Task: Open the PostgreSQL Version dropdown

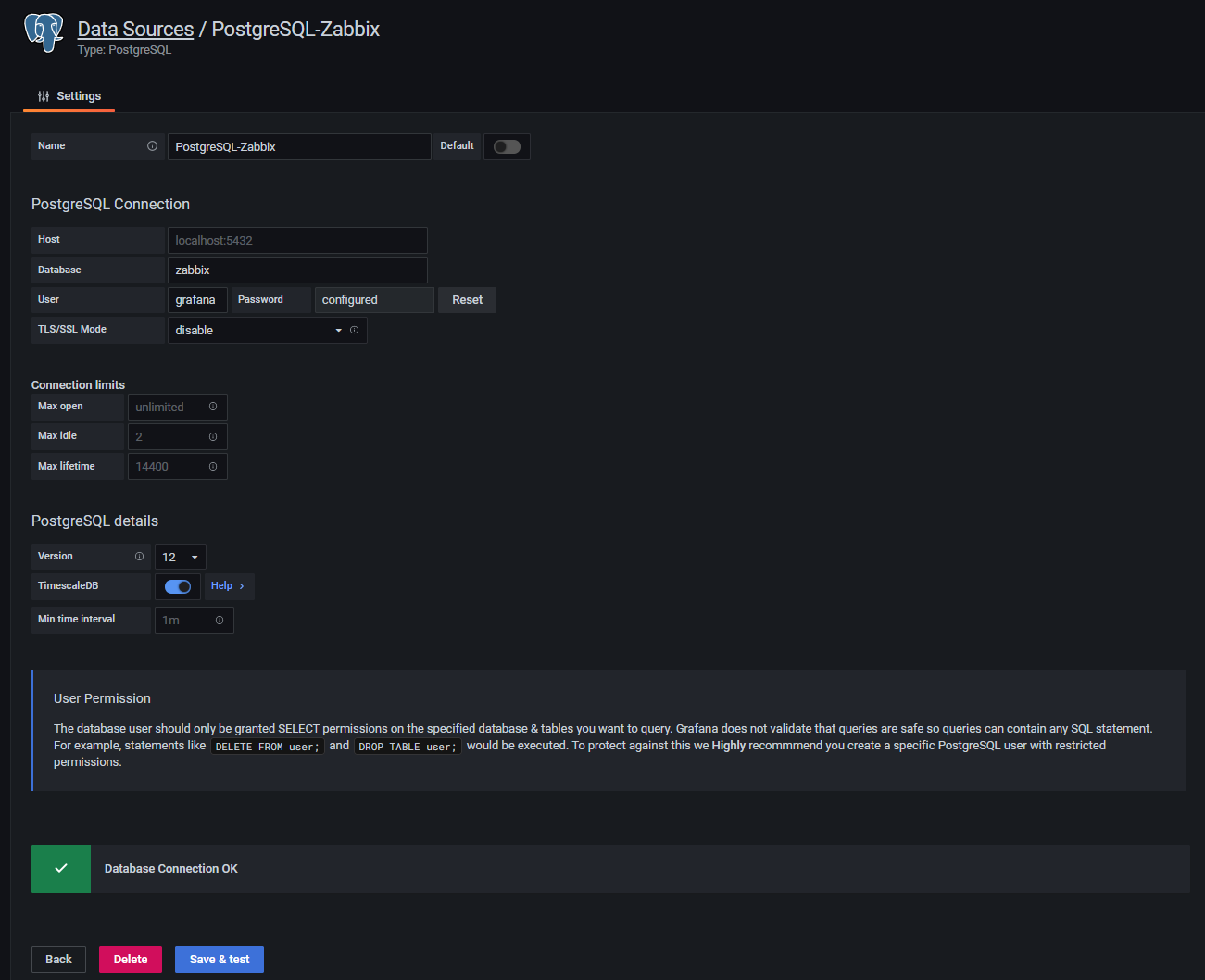Action: click(x=180, y=557)
